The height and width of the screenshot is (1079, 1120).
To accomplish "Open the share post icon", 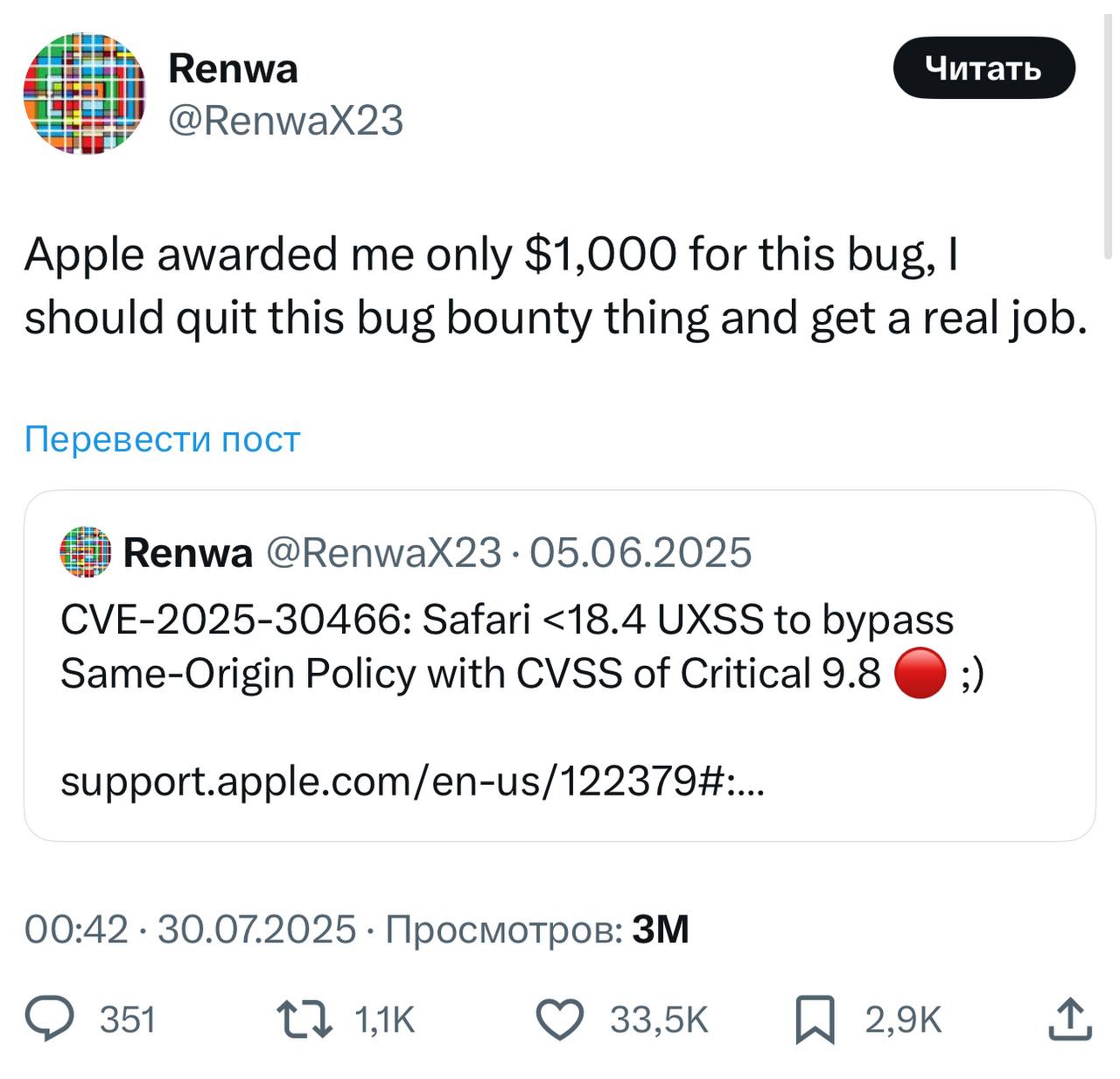I will tap(1071, 1017).
